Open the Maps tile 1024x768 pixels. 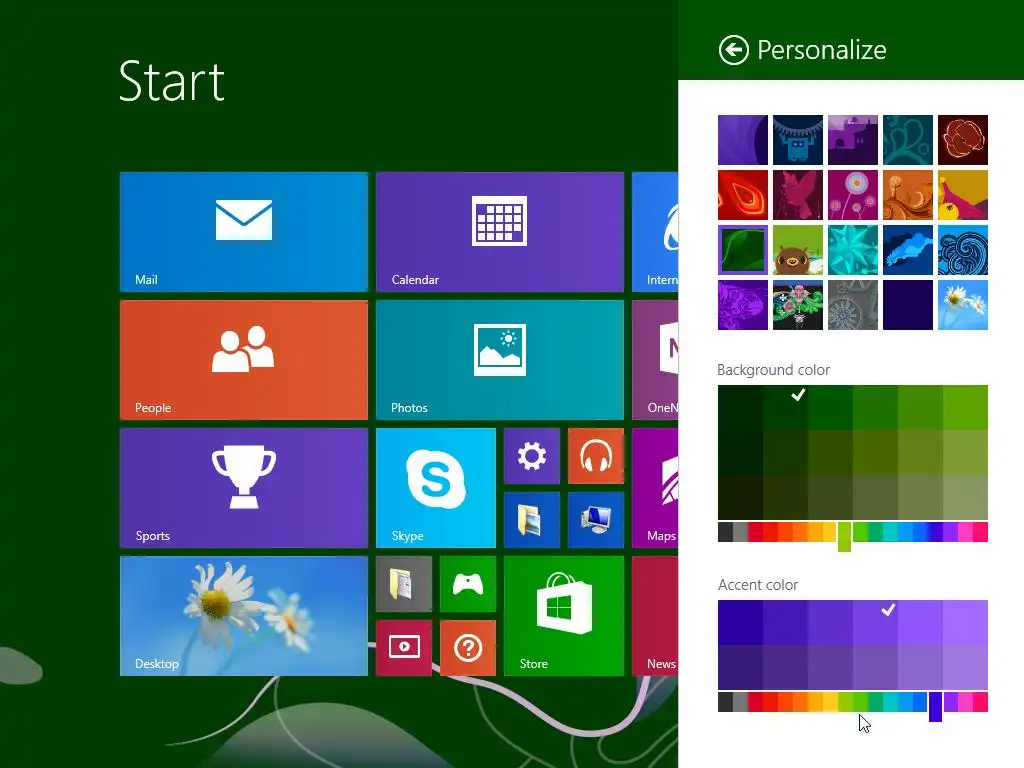[x=655, y=488]
